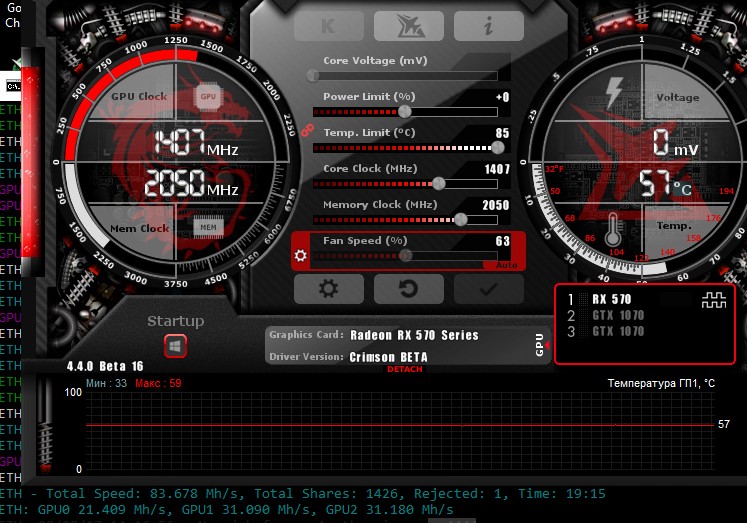Click the MEM chip icon in the clock gauge
The image size is (747, 523).
208,227
